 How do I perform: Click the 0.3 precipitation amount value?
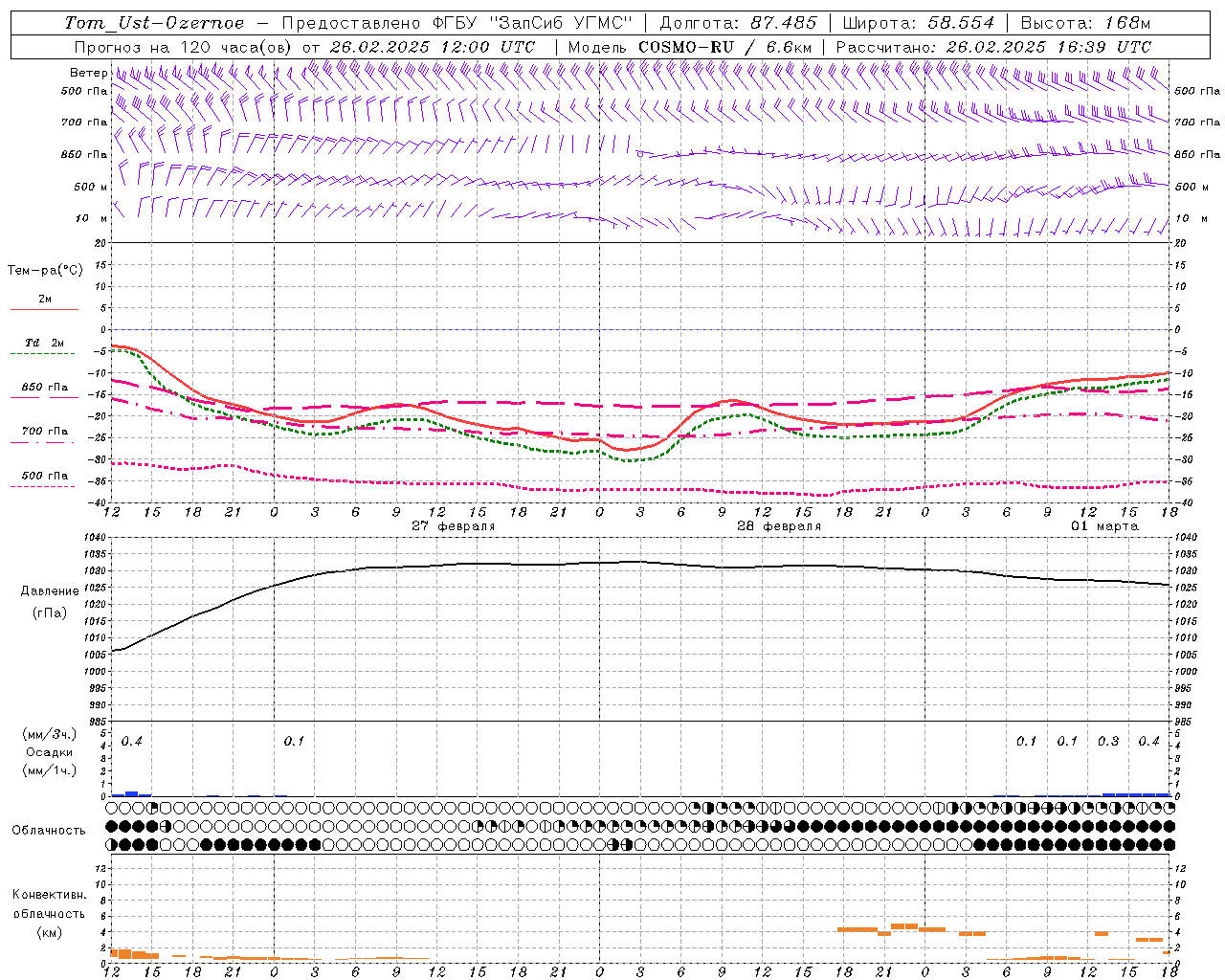[1108, 742]
